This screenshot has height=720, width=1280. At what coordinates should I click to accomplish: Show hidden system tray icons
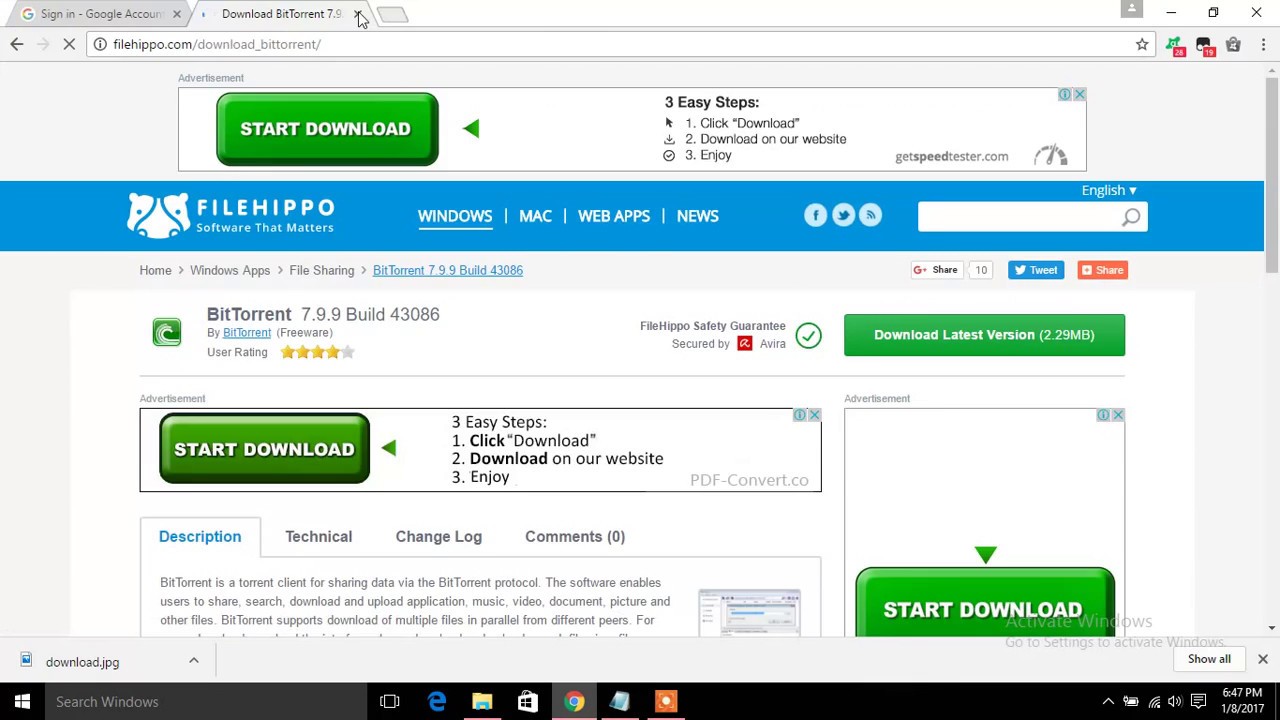1108,701
